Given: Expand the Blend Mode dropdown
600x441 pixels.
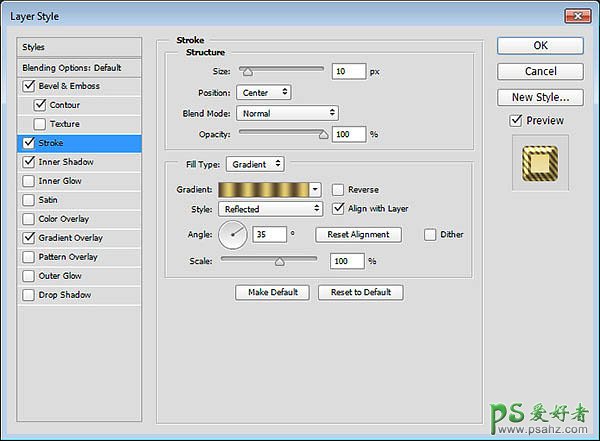Looking at the screenshot, I should 287,113.
